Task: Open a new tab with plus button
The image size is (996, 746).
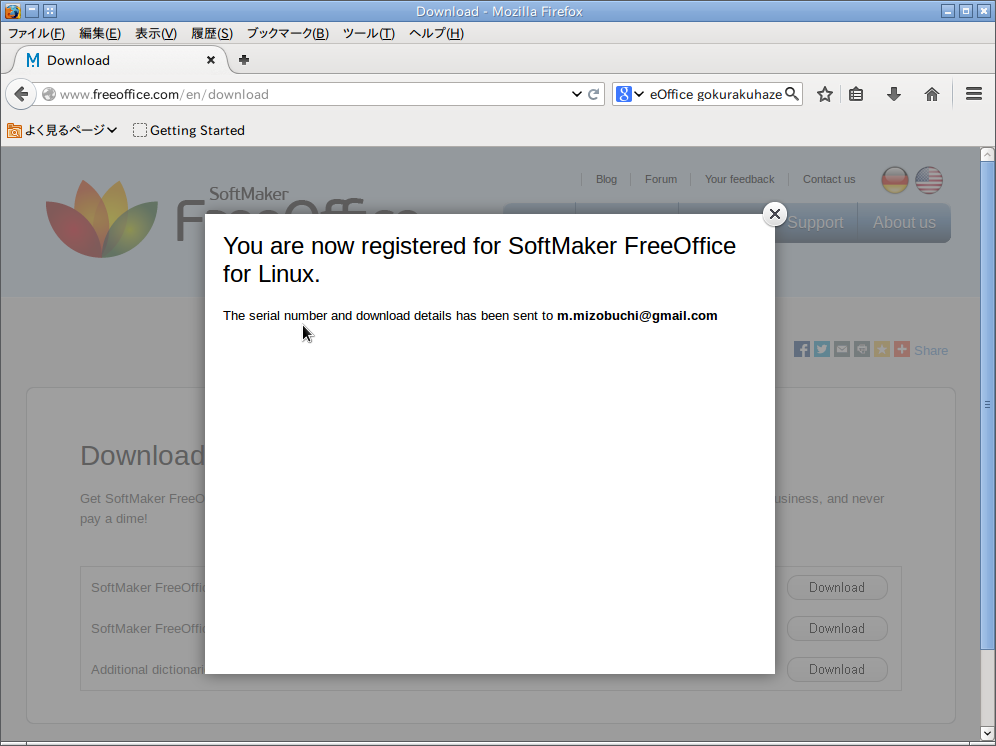Action: click(x=244, y=60)
